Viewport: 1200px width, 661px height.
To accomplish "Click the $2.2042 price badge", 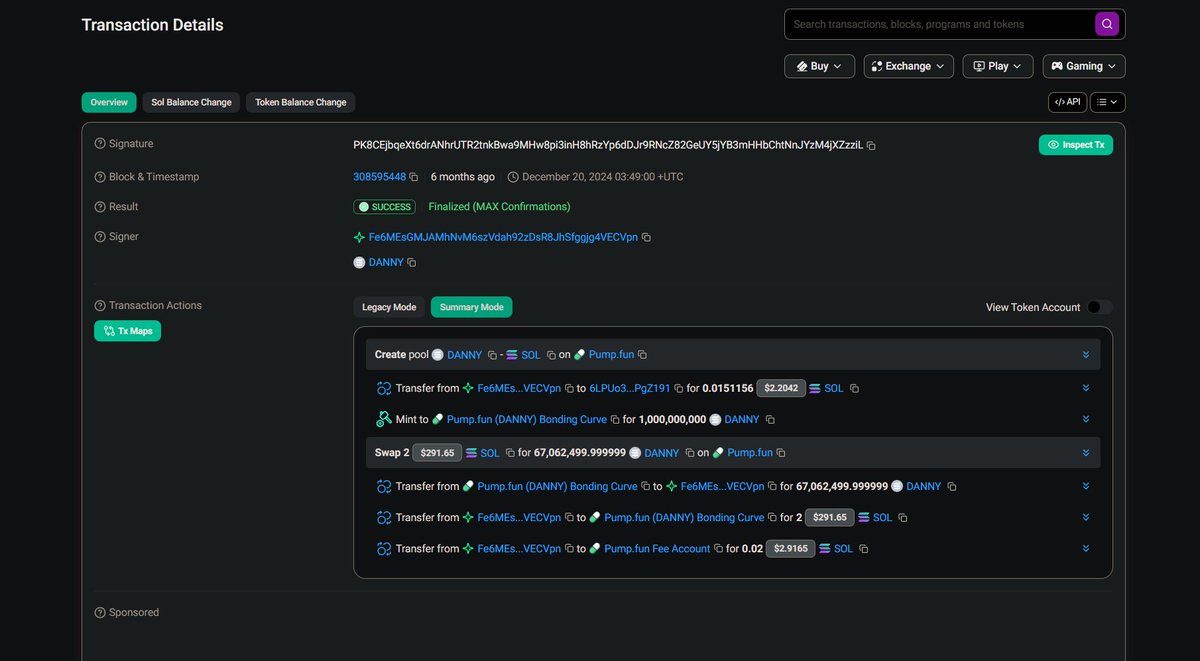I will [x=780, y=388].
